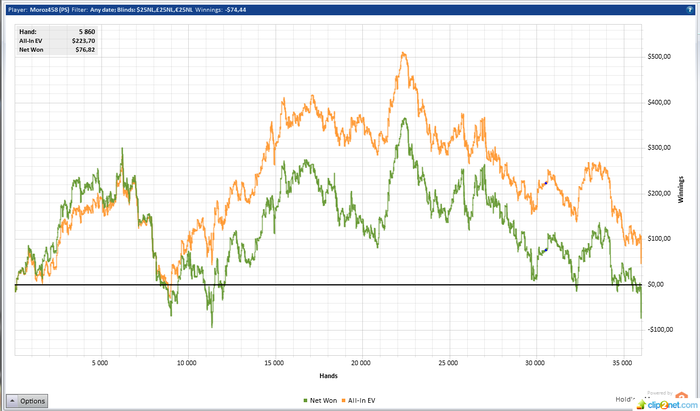The width and height of the screenshot is (700, 411).
Task: Click the '$0,00' y-axis label
Action: pos(656,284)
